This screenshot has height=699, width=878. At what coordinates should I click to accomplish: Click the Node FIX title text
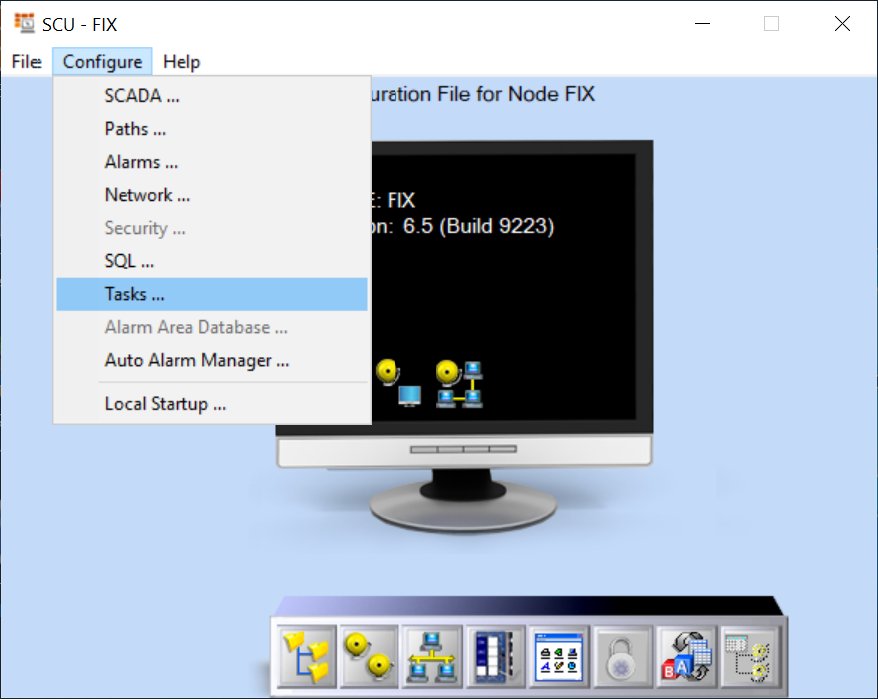pos(551,94)
